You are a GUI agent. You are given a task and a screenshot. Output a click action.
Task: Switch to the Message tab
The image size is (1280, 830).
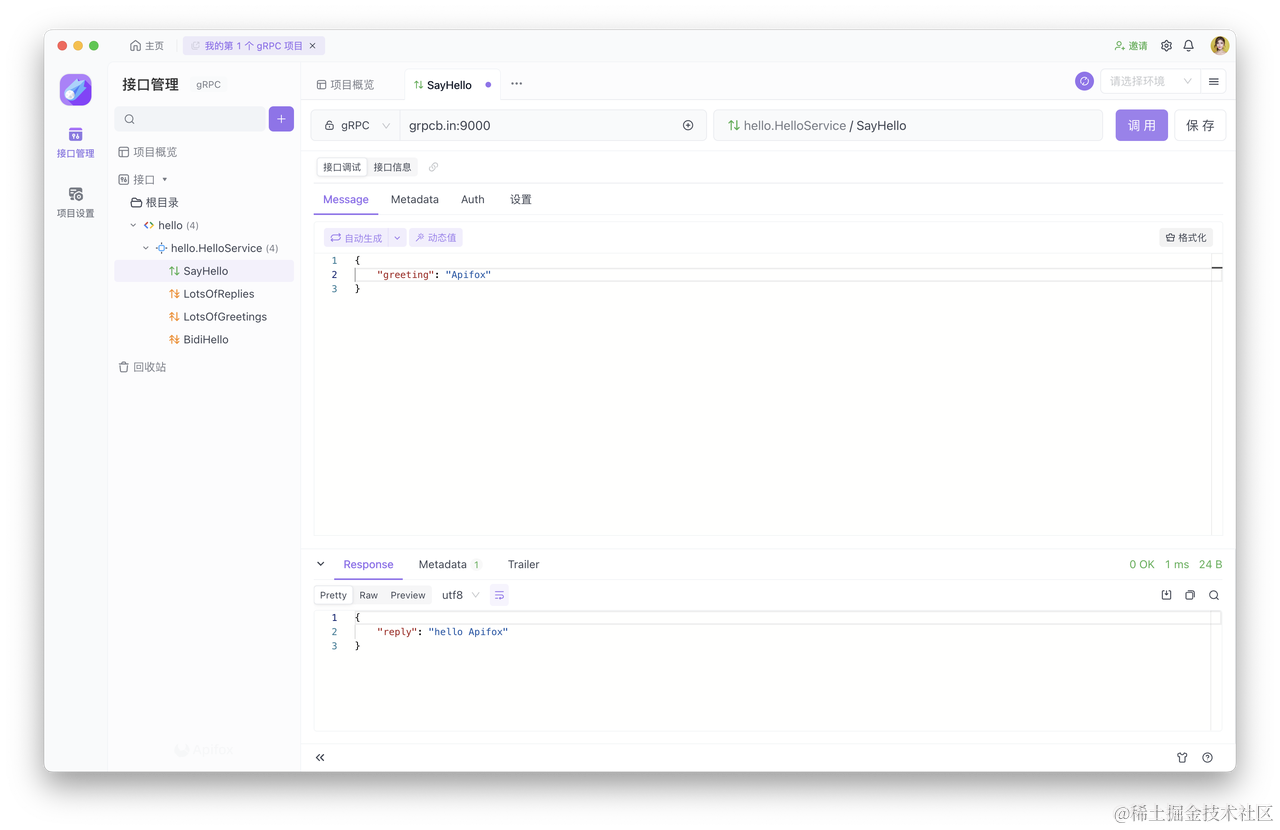point(346,200)
